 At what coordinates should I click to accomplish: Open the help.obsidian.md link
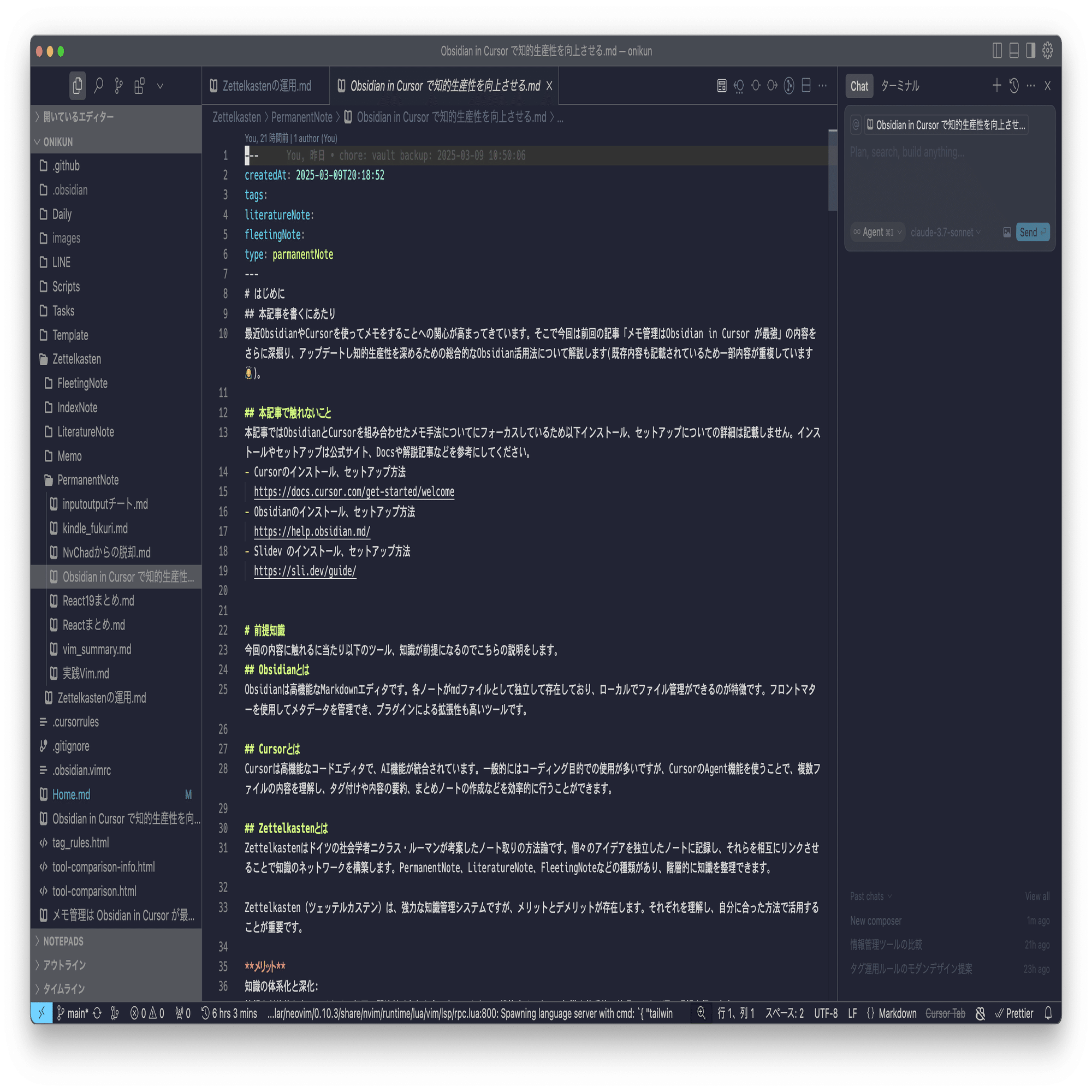point(312,531)
